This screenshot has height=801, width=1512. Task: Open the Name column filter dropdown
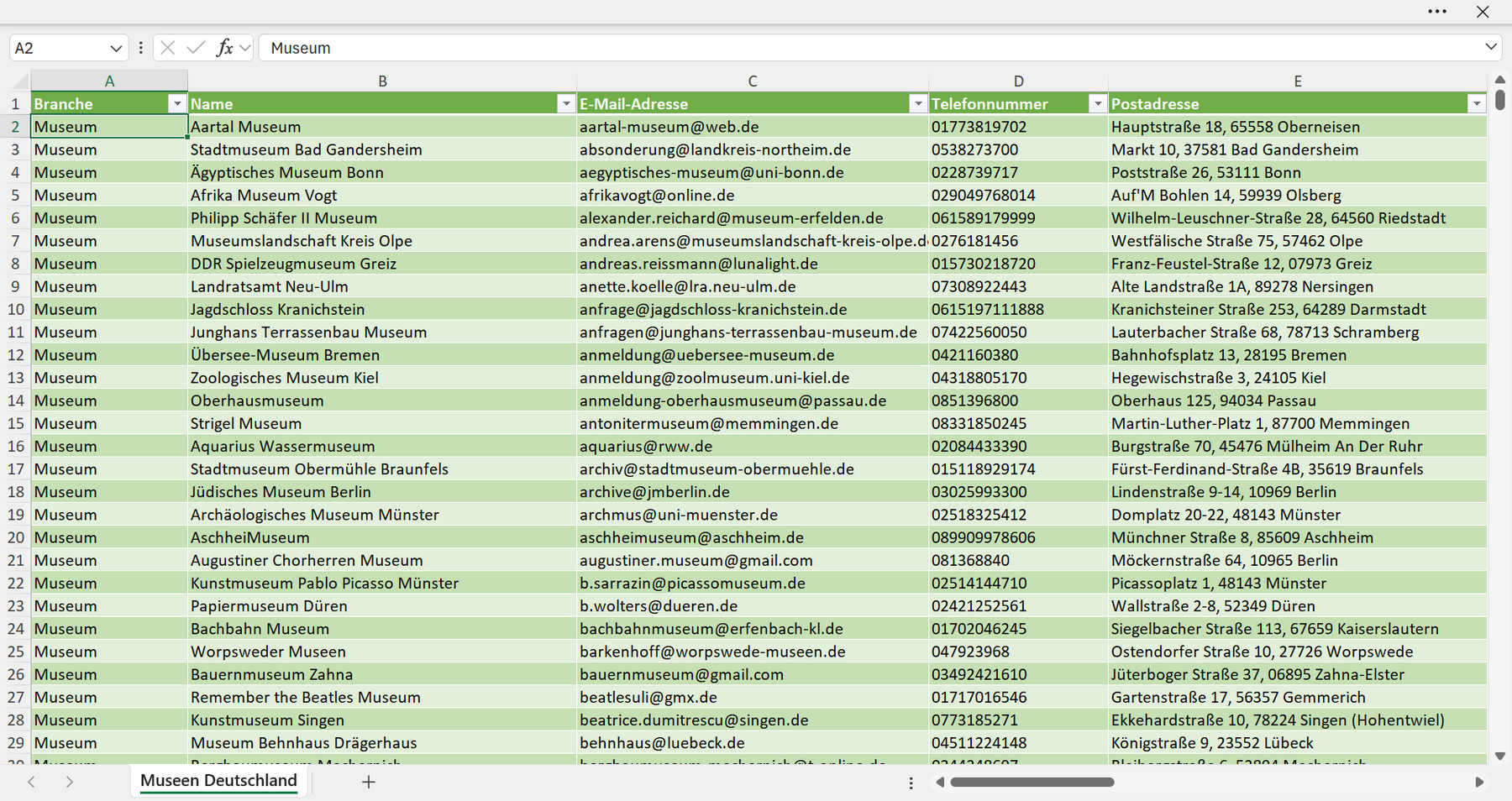[x=566, y=103]
